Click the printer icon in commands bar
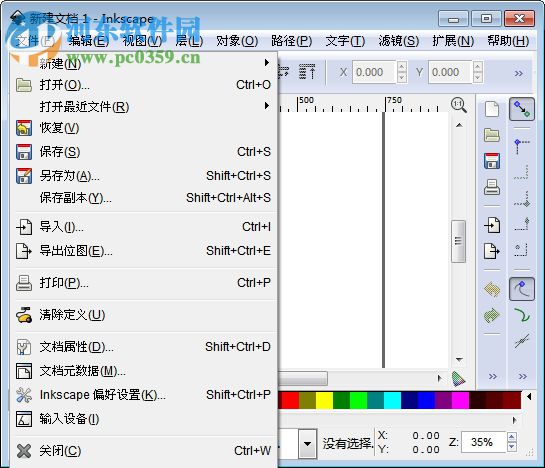 pos(492,187)
